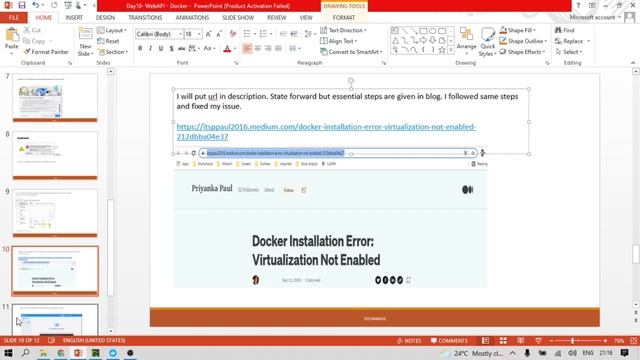
Task: Click the zoom slider handle
Action: pos(573,340)
